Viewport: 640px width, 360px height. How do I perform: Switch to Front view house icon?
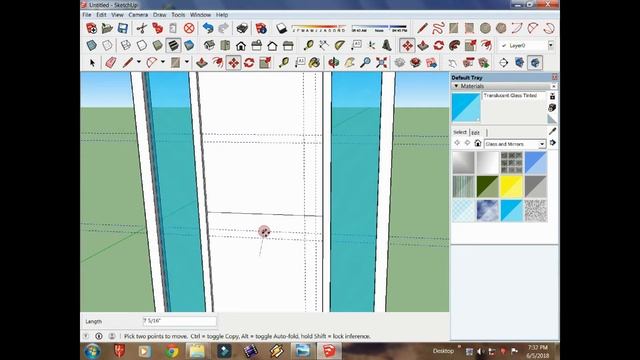pos(241,45)
